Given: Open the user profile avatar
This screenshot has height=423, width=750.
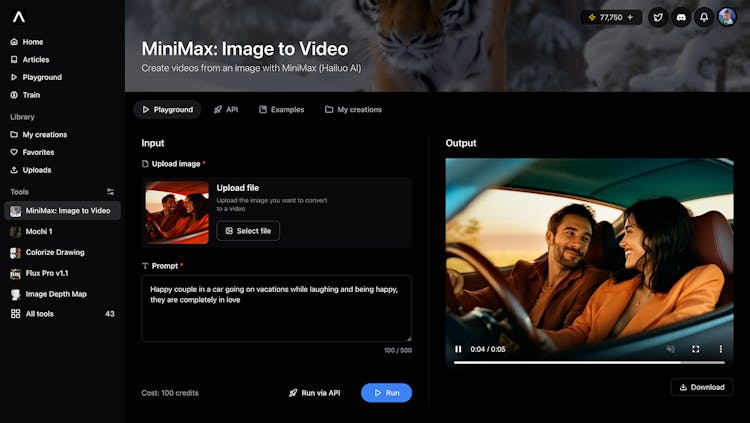Looking at the screenshot, I should 727,17.
